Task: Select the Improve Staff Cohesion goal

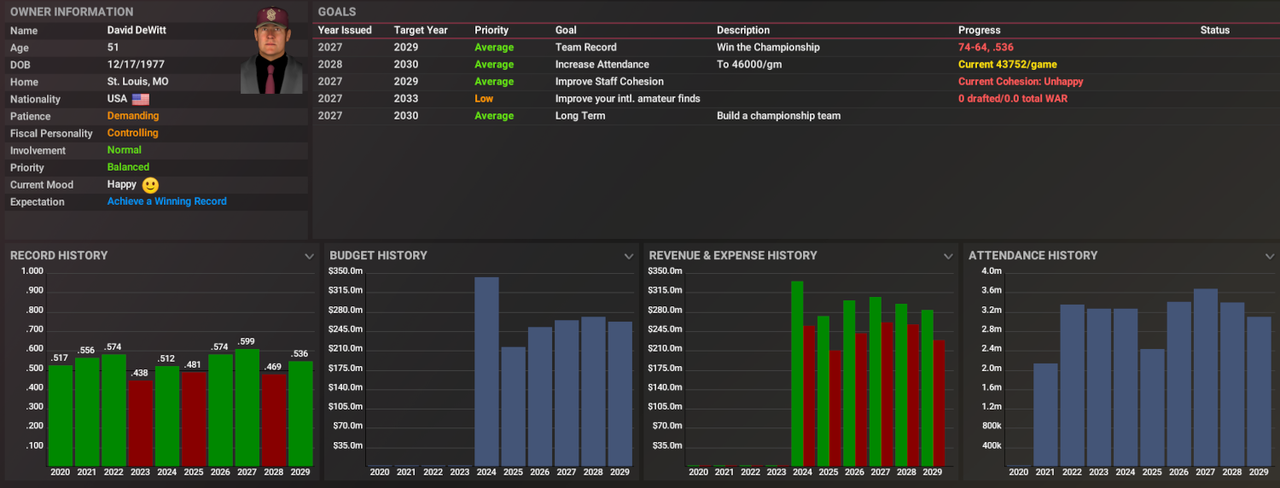Action: coord(794,82)
